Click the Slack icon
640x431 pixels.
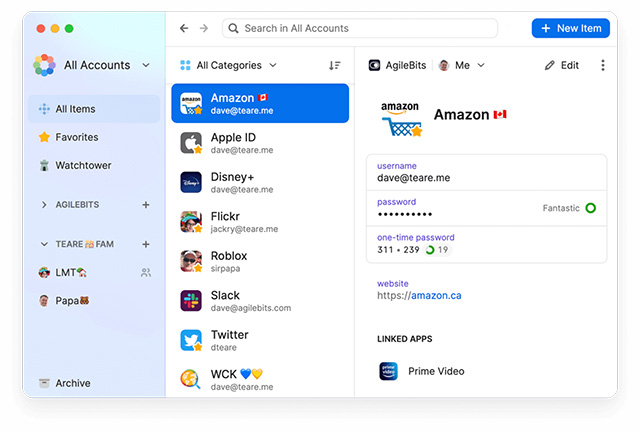pos(191,300)
